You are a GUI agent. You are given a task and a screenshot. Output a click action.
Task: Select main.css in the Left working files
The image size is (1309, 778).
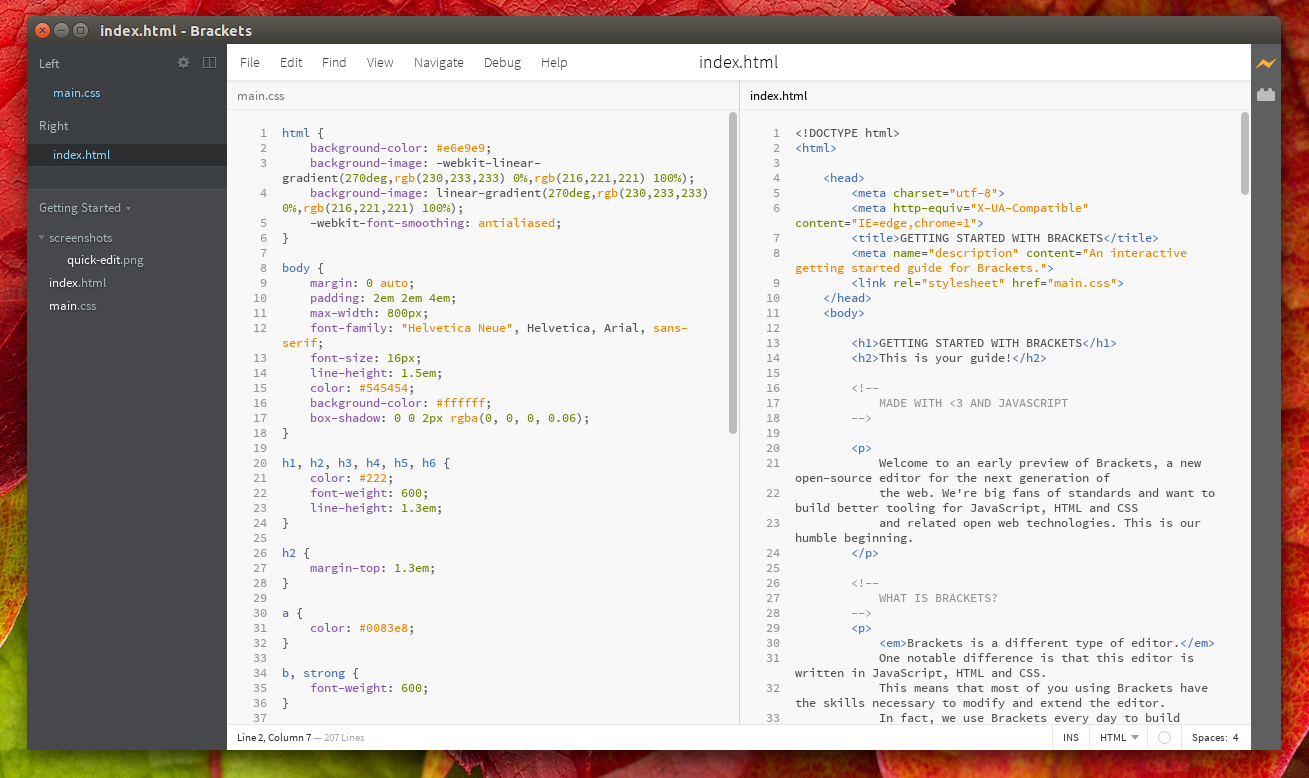click(77, 93)
